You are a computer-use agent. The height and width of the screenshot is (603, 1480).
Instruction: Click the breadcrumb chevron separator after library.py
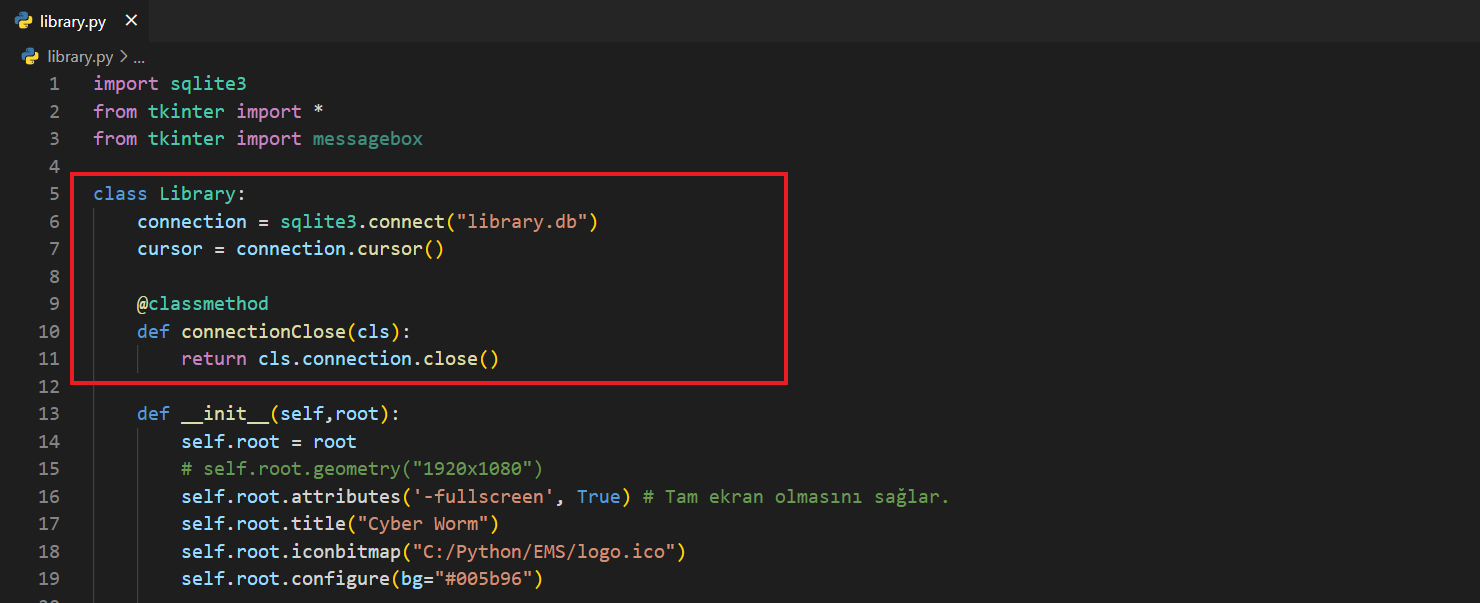click(x=123, y=57)
